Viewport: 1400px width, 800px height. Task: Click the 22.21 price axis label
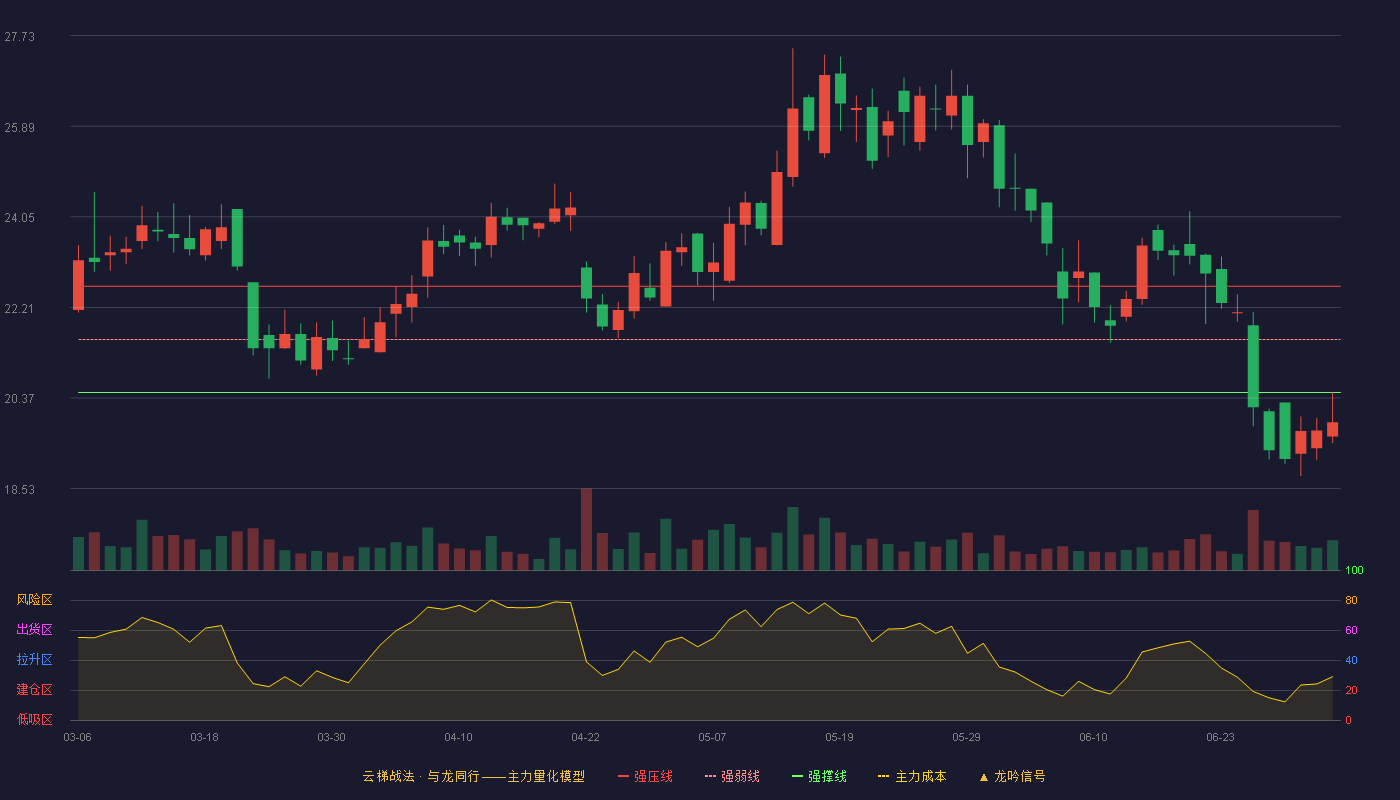(19, 308)
